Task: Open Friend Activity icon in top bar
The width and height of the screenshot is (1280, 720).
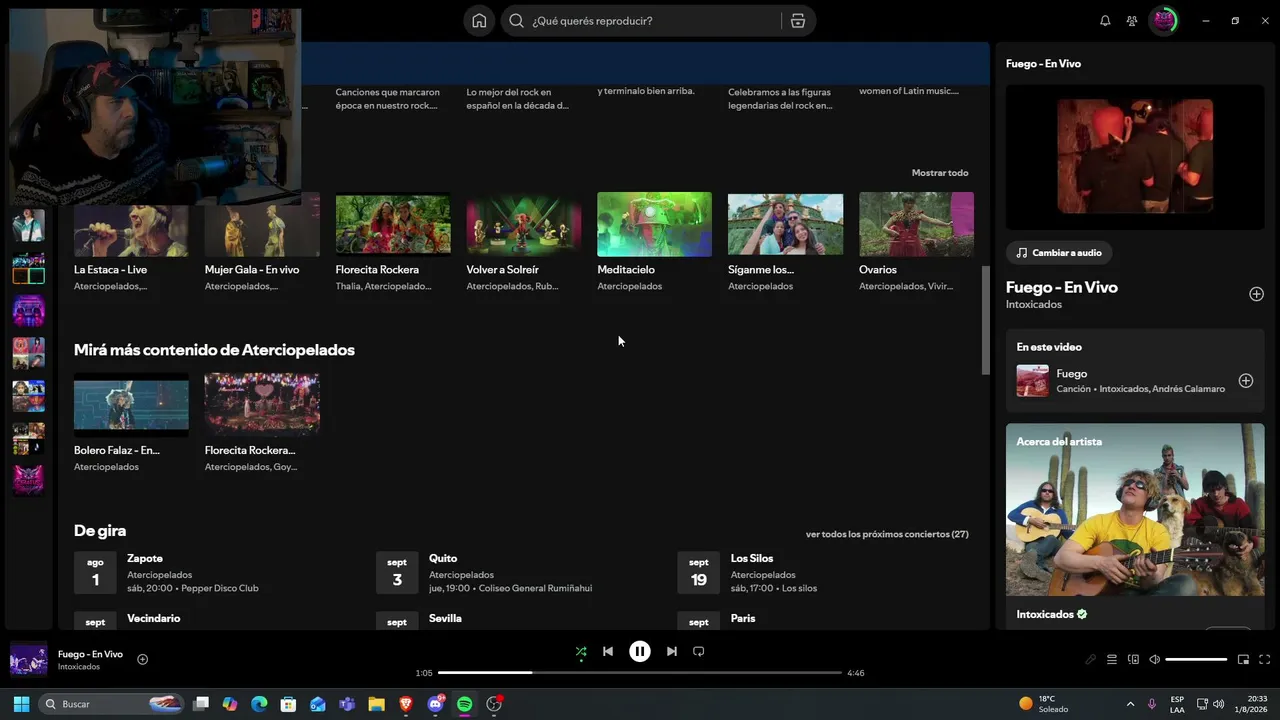Action: coord(1131,21)
